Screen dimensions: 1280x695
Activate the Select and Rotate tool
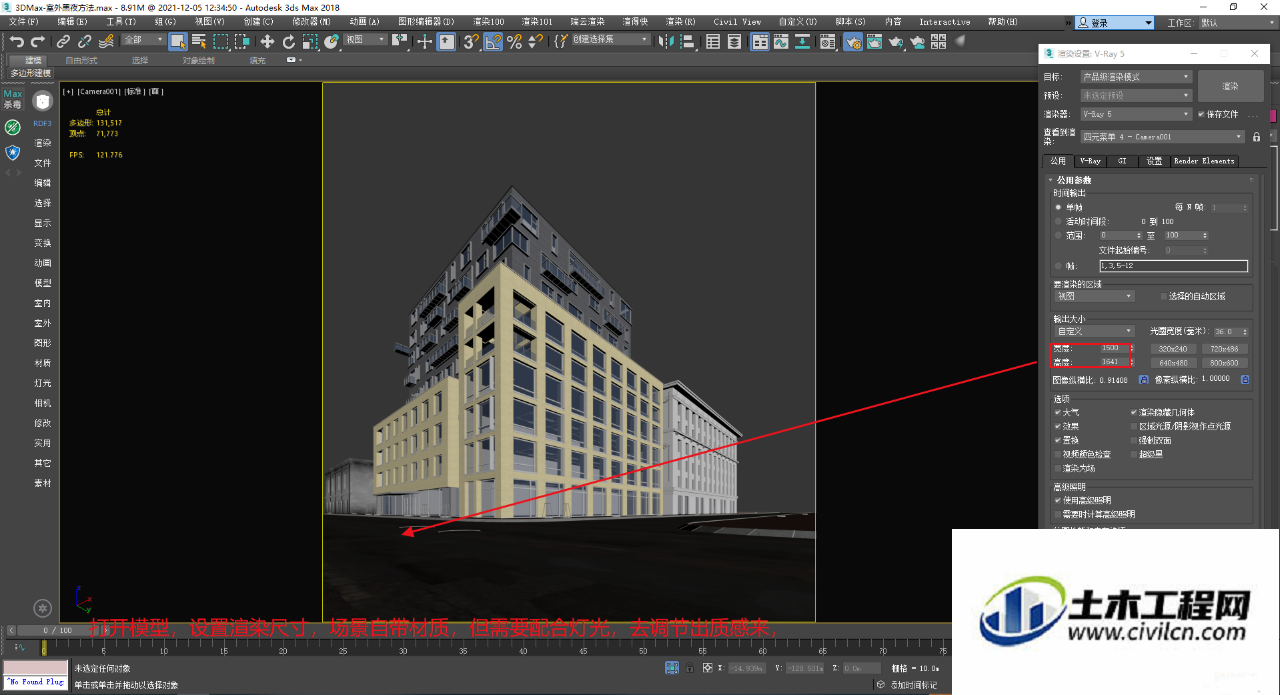[x=289, y=41]
